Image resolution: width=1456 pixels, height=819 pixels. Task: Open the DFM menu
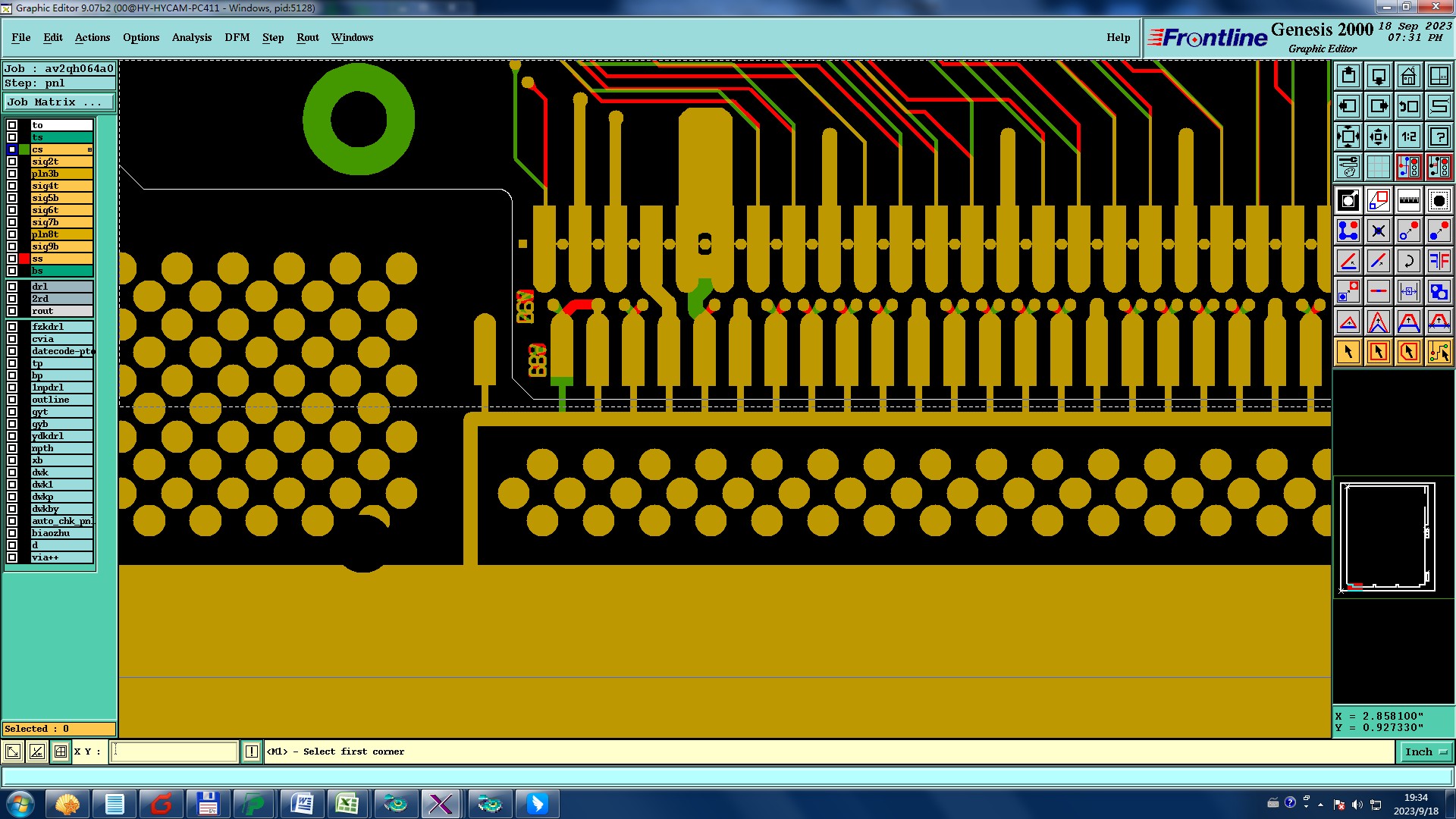(x=237, y=37)
